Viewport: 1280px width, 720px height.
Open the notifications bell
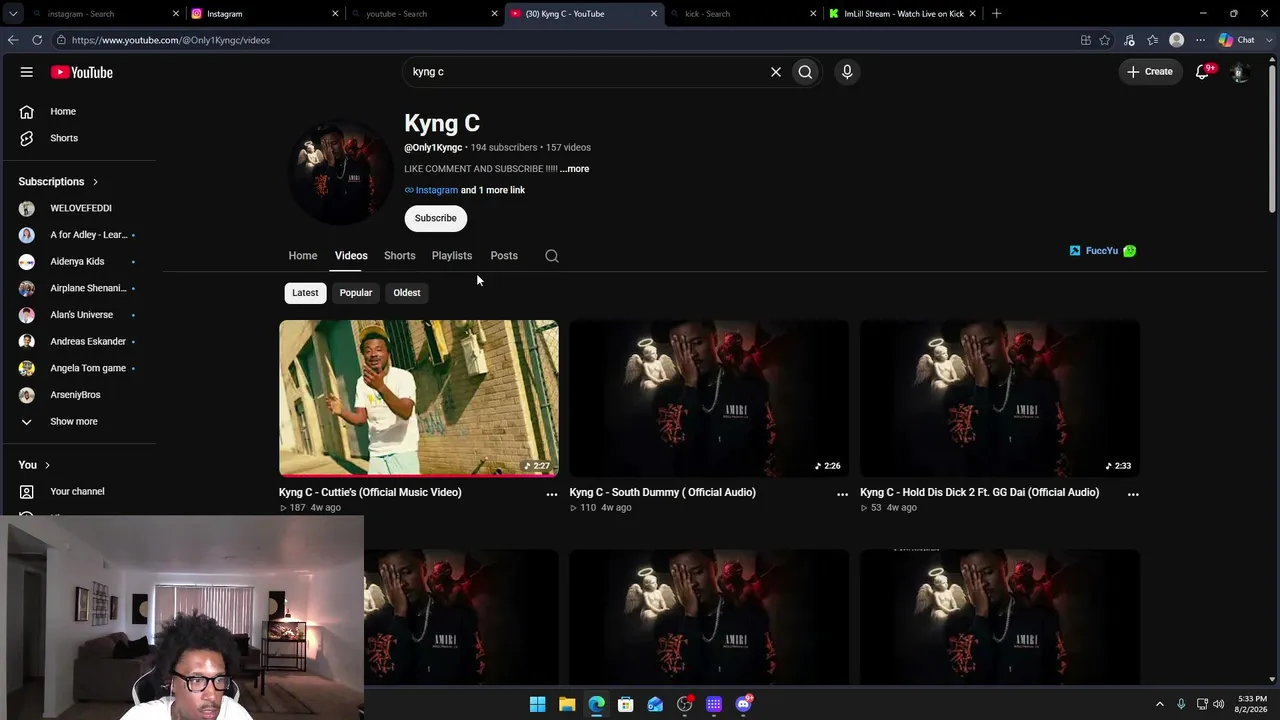pos(1203,72)
